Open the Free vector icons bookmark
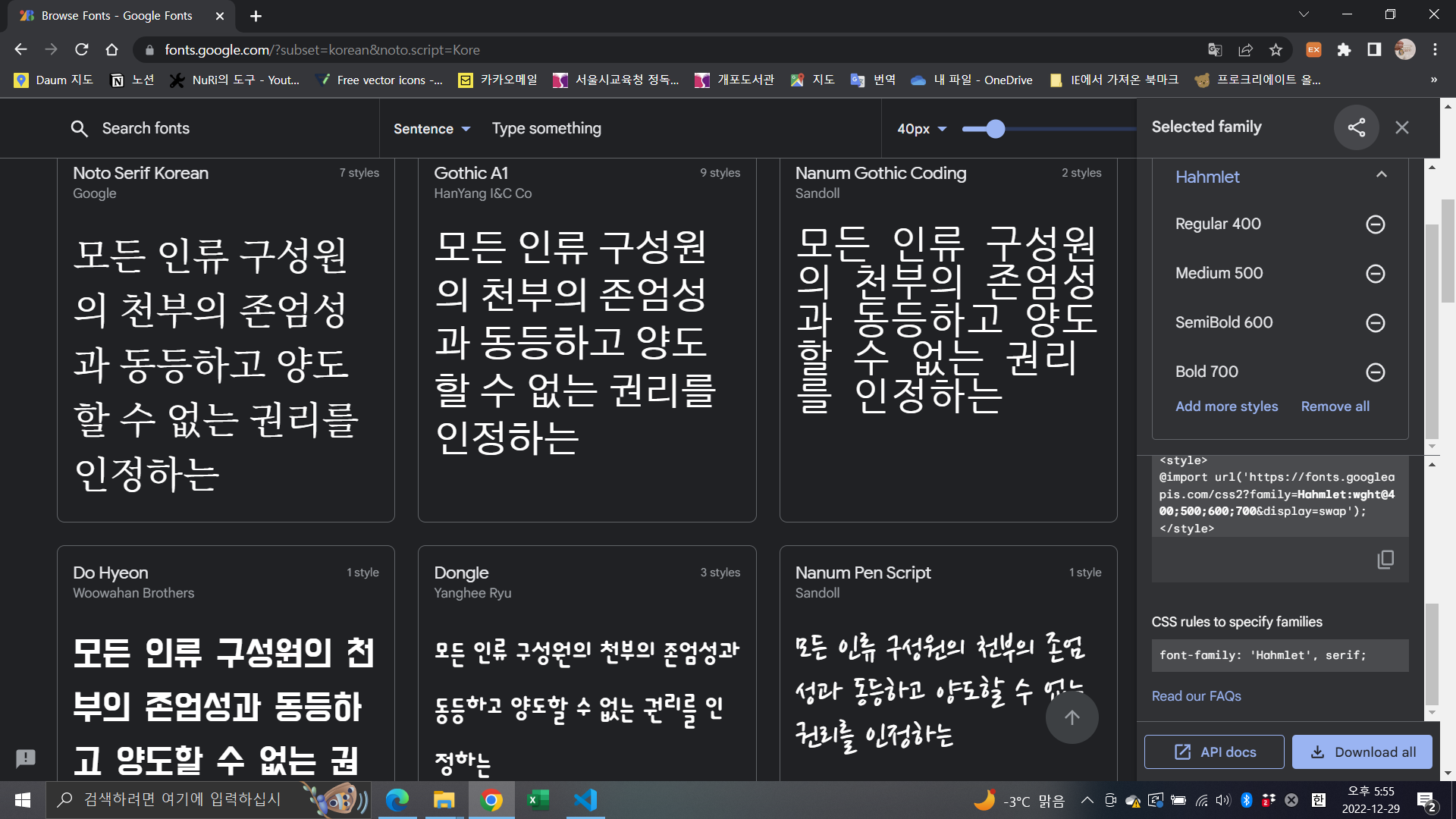The height and width of the screenshot is (819, 1456). (x=379, y=80)
